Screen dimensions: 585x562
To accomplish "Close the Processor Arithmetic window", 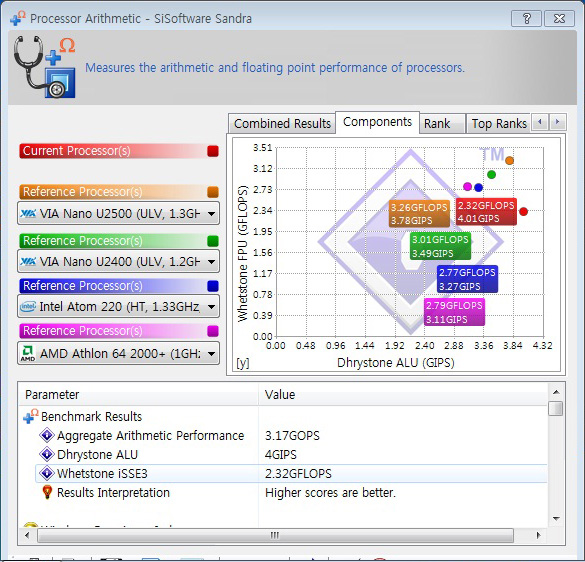I will point(559,18).
